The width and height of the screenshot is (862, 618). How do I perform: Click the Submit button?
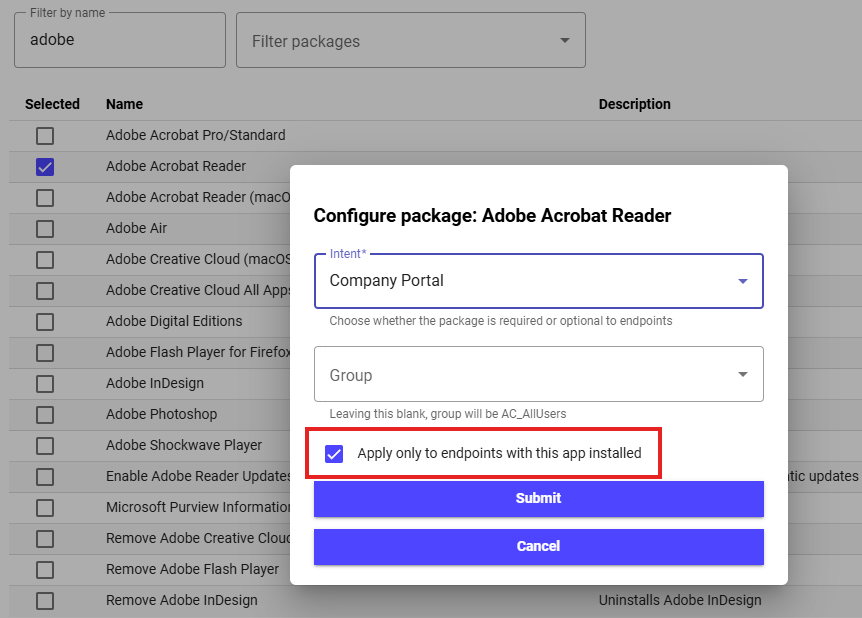coord(538,498)
